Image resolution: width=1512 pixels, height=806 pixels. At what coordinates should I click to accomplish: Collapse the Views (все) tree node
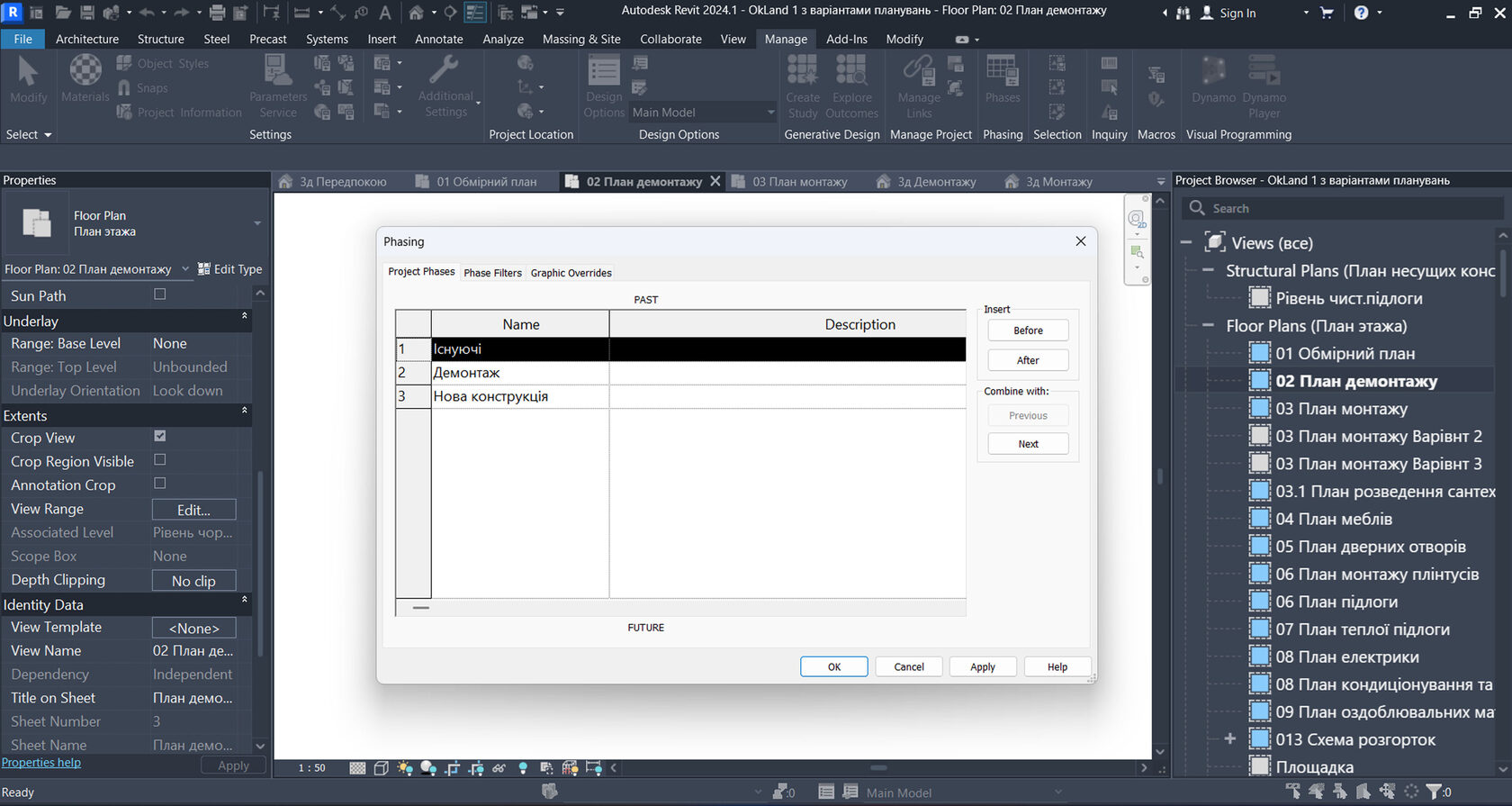(1186, 243)
